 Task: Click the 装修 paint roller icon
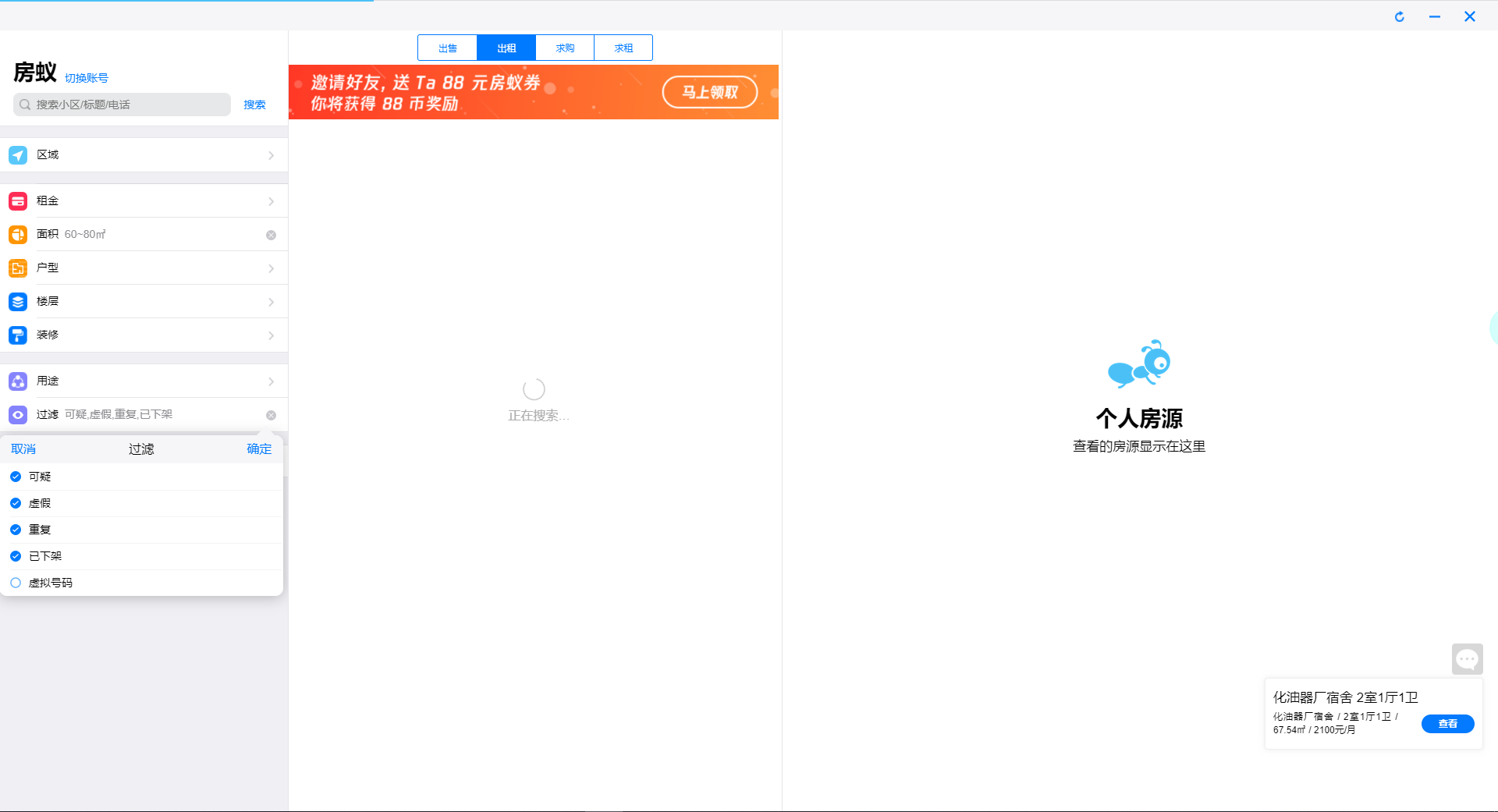(x=18, y=335)
